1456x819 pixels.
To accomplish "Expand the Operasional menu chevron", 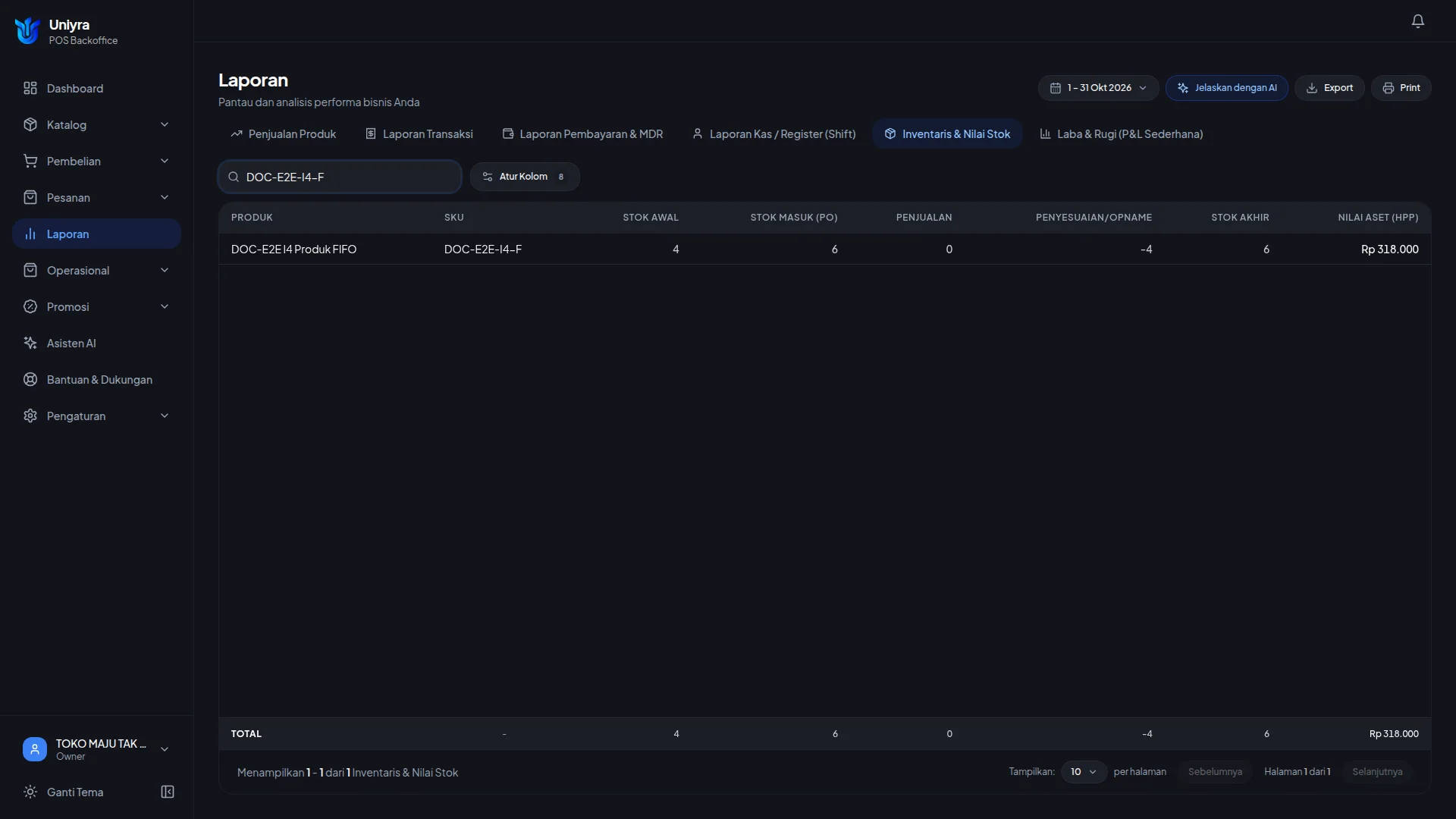I will (x=165, y=270).
